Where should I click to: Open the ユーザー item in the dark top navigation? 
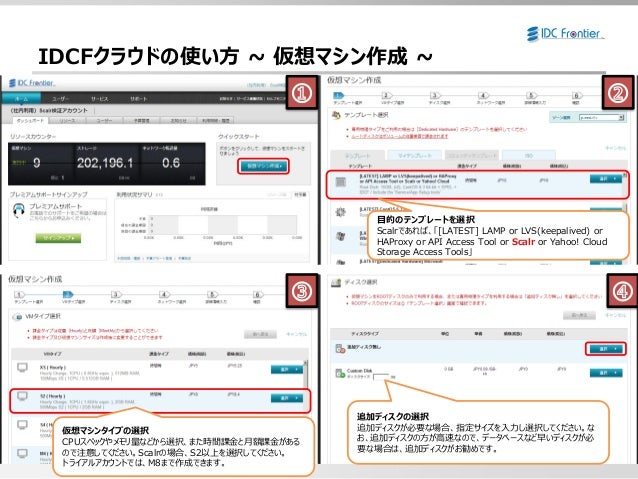61,99
